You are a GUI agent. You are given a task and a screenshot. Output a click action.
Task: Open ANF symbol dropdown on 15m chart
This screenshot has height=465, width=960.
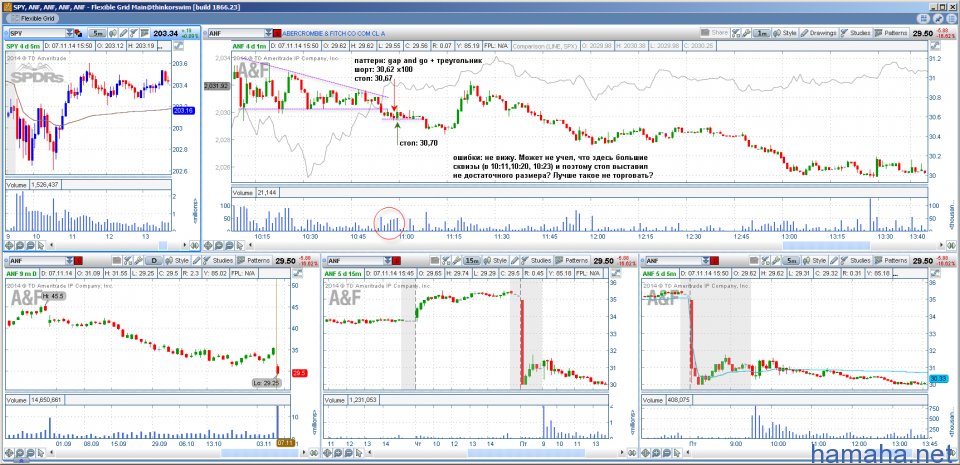point(387,261)
